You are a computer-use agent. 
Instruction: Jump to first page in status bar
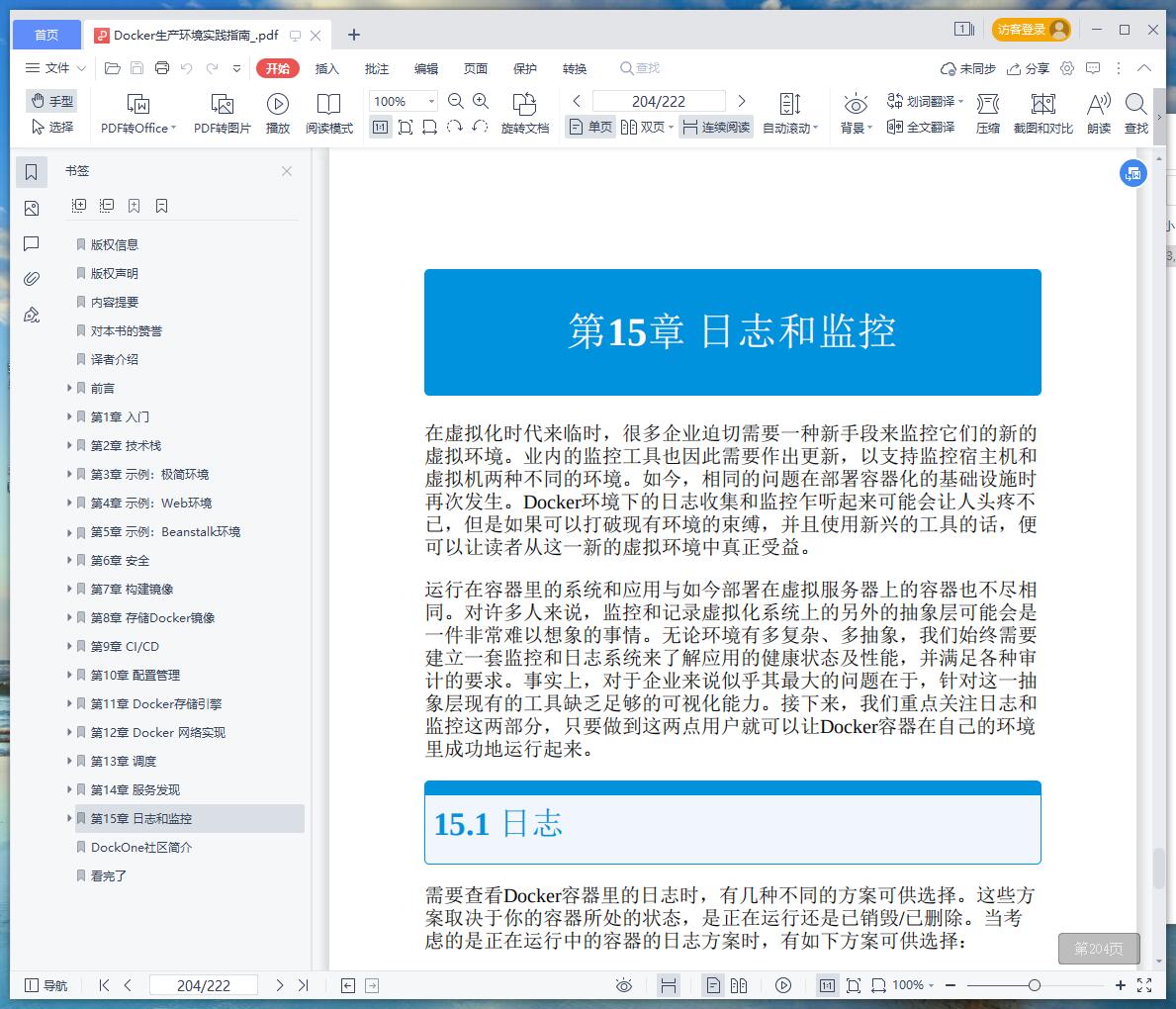pos(104,985)
